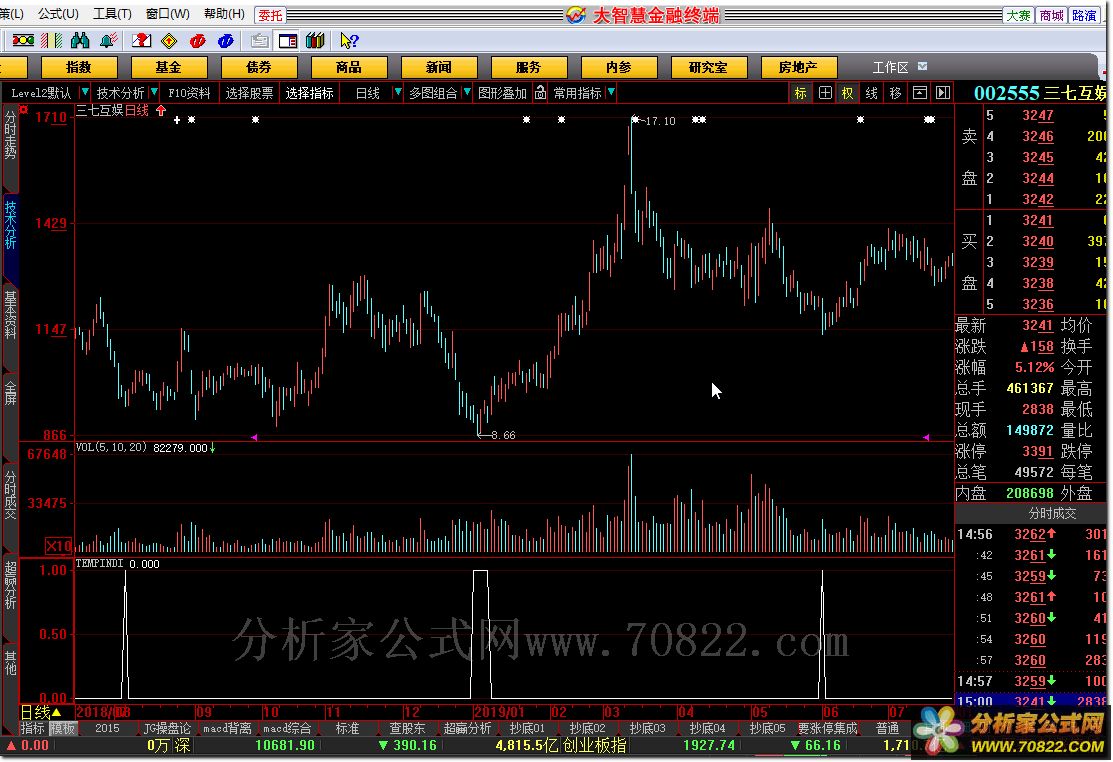Activate the context help cursor icon
This screenshot has height=762, width=1113.
coord(349,40)
